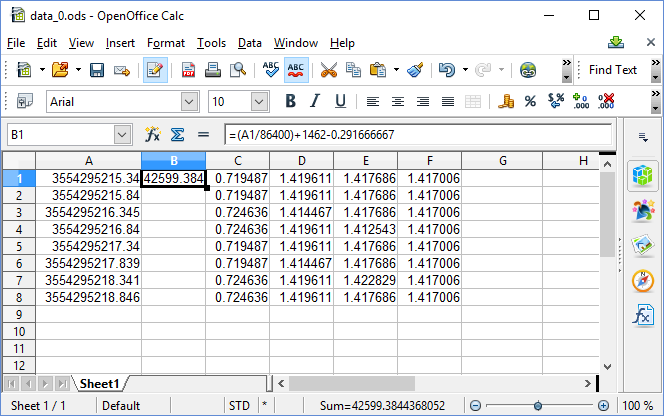The width and height of the screenshot is (664, 416).
Task: Toggle Bold formatting
Action: click(290, 101)
